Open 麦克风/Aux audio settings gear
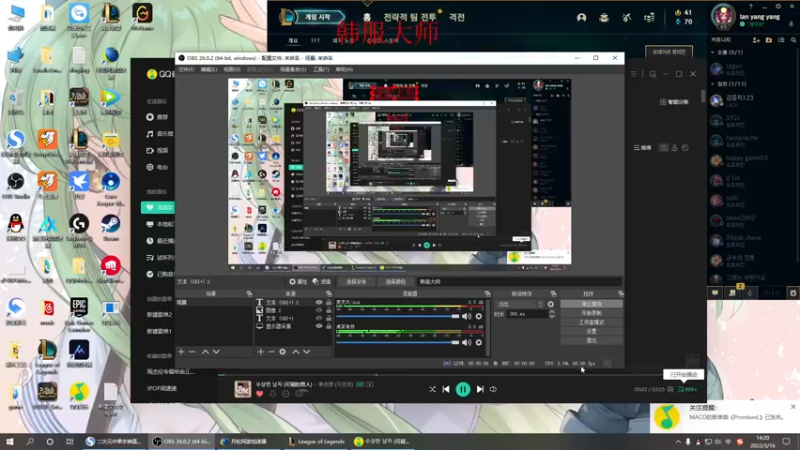This screenshot has width=800, height=450. (479, 316)
